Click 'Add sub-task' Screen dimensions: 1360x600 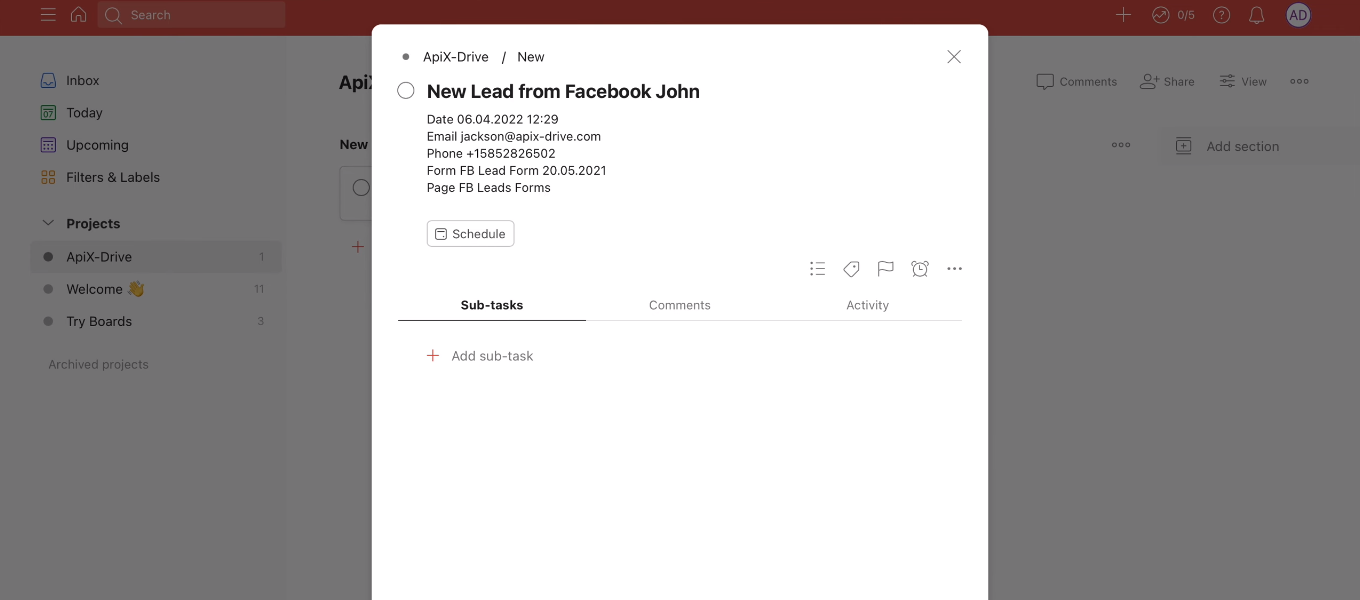(492, 355)
